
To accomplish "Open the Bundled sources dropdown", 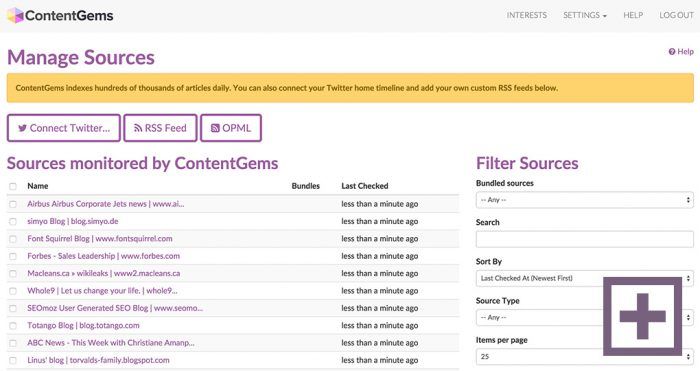I will (x=585, y=200).
